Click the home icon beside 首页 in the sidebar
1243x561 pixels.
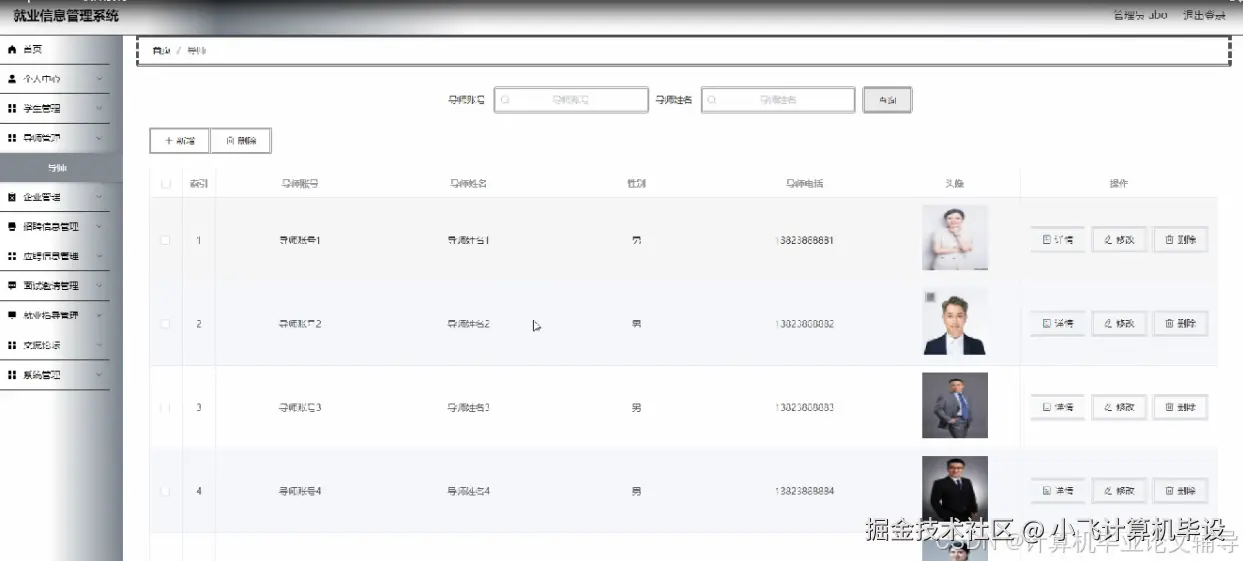tap(12, 49)
